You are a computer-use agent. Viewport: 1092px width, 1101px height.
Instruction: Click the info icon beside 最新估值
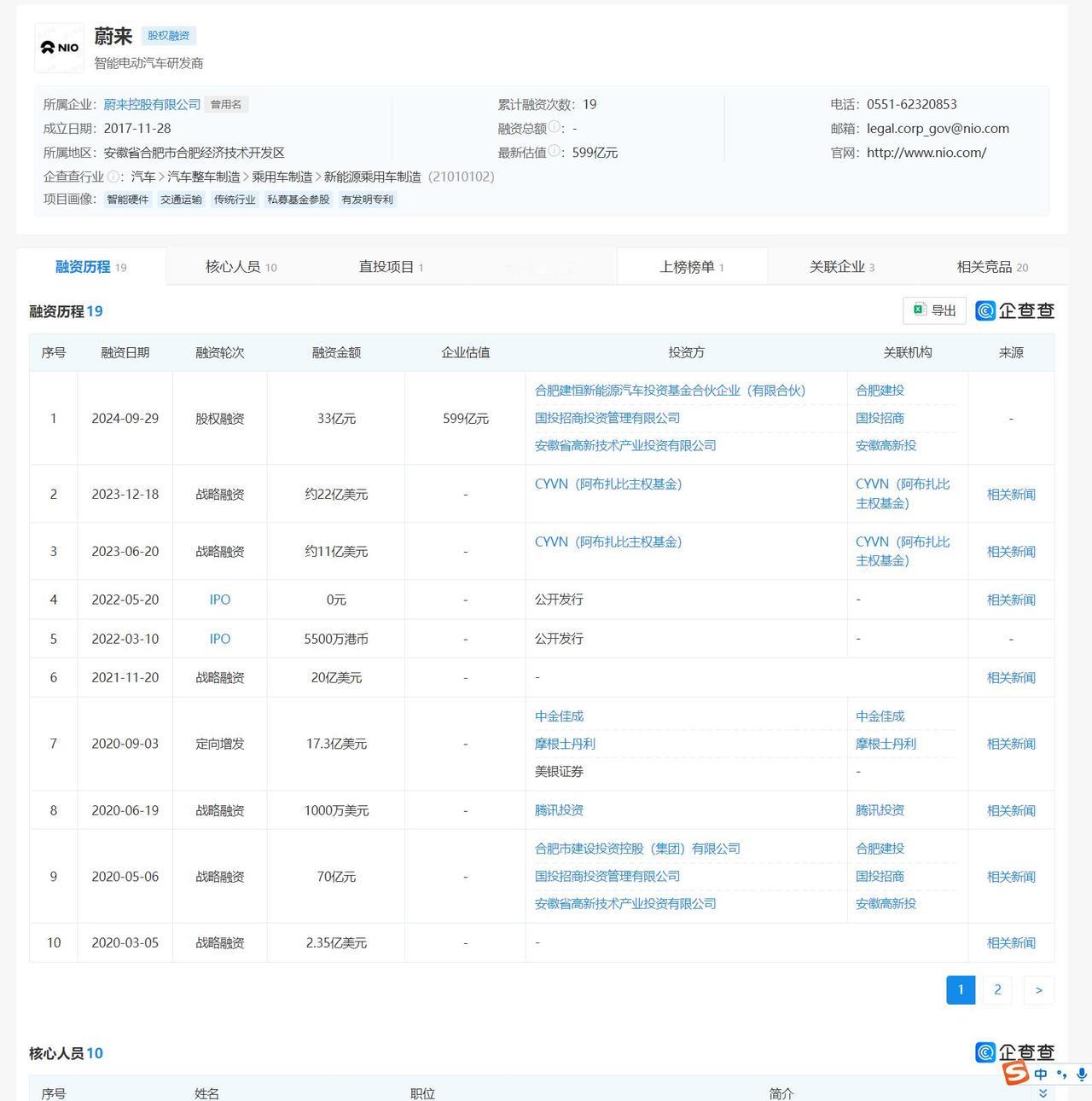555,151
